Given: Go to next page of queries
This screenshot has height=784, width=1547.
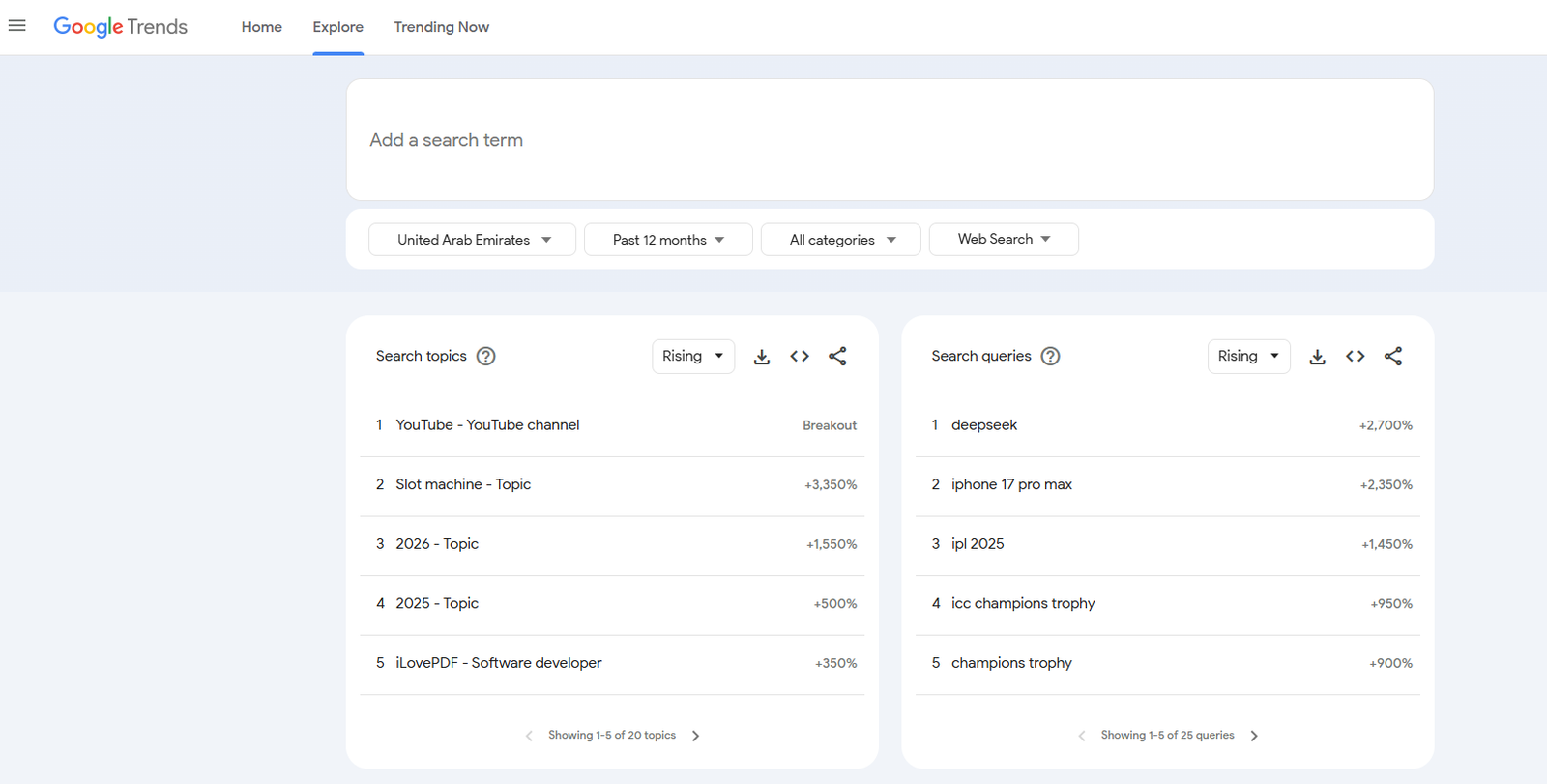Looking at the screenshot, I should click(1254, 736).
